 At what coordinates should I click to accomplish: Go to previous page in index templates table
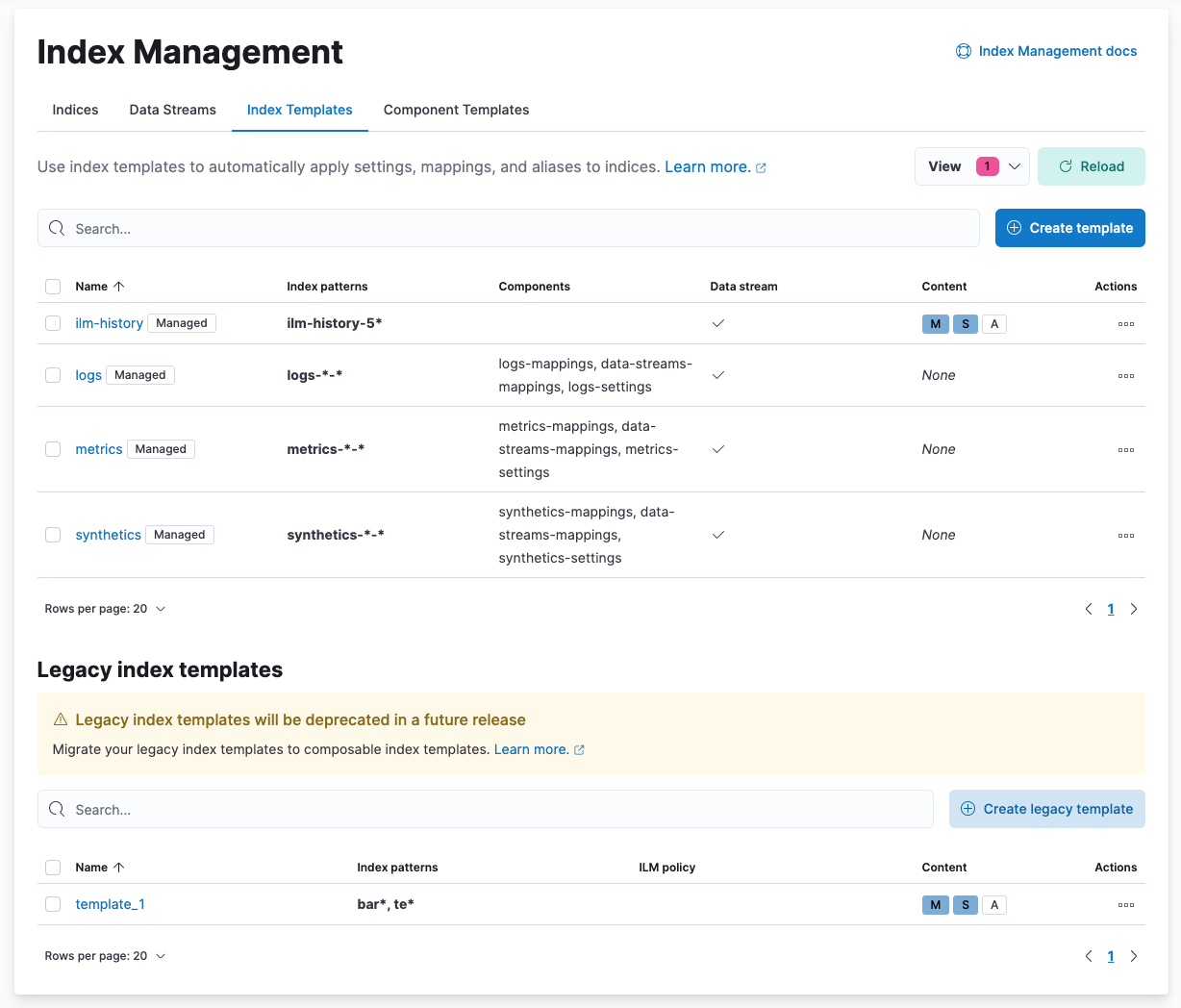click(1089, 609)
